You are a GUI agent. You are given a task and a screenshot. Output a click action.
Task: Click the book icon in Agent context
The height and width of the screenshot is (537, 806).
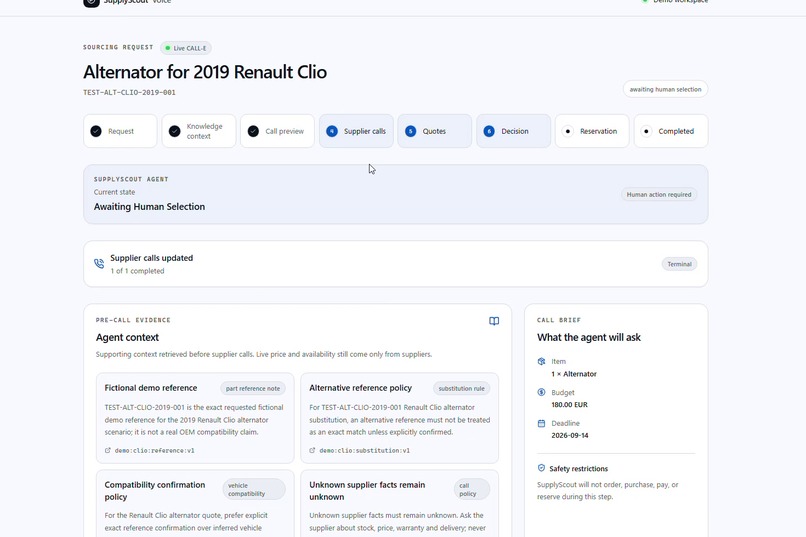pyautogui.click(x=494, y=321)
